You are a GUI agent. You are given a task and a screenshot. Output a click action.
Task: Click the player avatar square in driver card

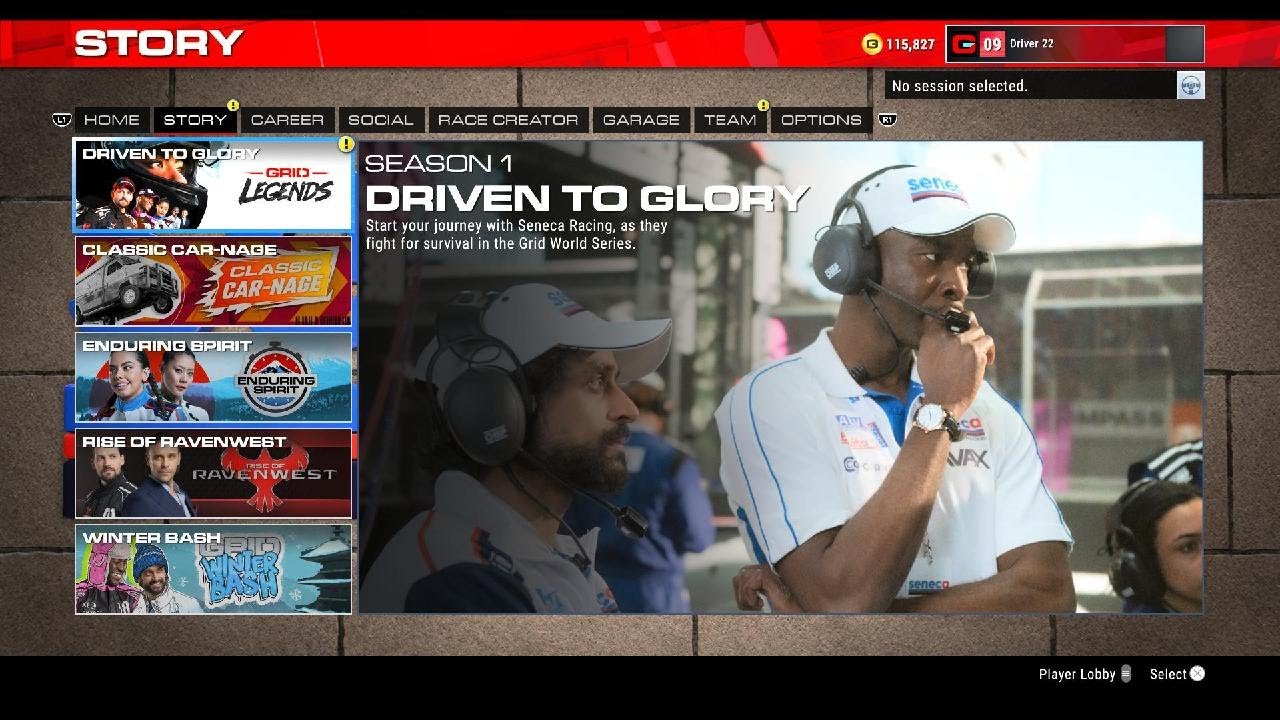point(1184,44)
